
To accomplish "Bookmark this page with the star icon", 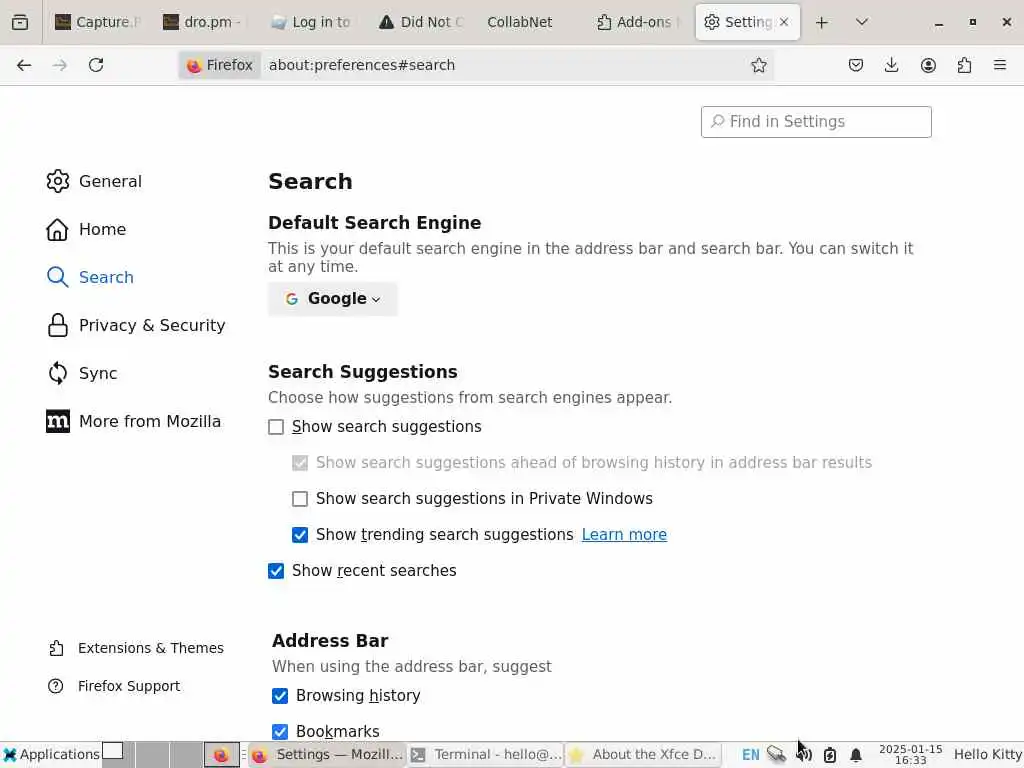I will coord(758,65).
